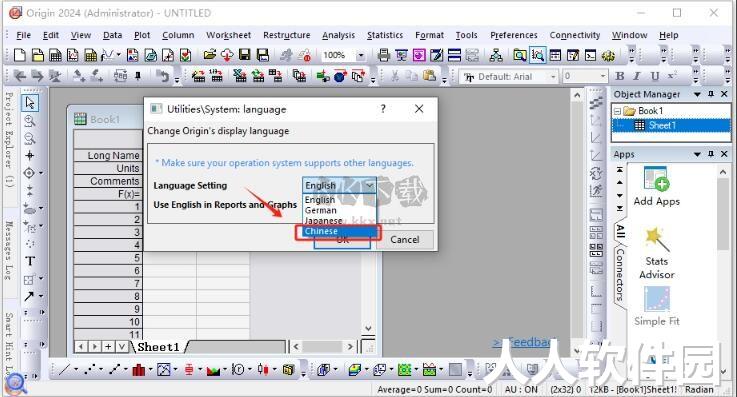The height and width of the screenshot is (397, 737).
Task: Click the Italic formatting button
Action: point(637,76)
